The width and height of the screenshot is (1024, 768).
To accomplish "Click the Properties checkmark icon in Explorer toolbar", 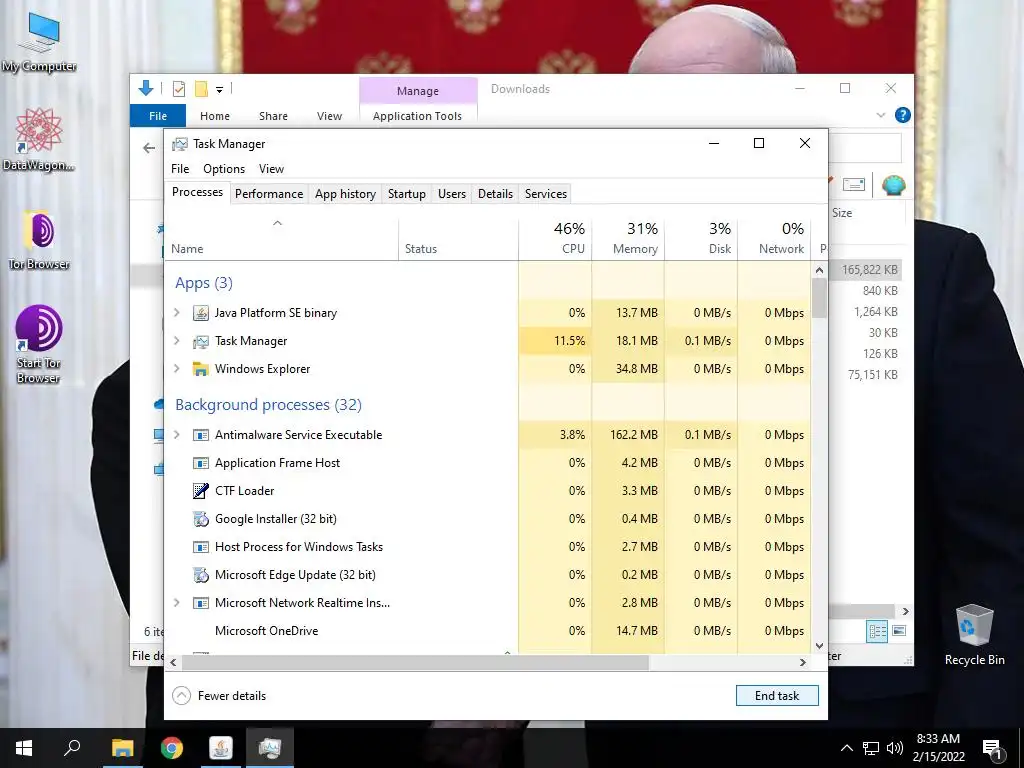I will click(x=178, y=89).
